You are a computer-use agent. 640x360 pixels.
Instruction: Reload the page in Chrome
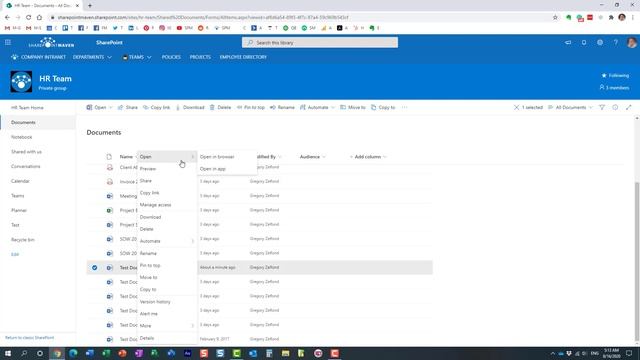point(29,18)
